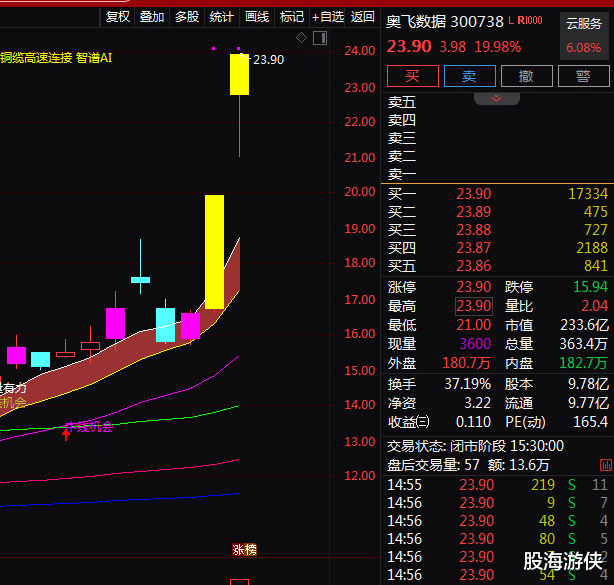Click the blue 卖 sell button
Screen dimensions: 614x585
click(470, 76)
